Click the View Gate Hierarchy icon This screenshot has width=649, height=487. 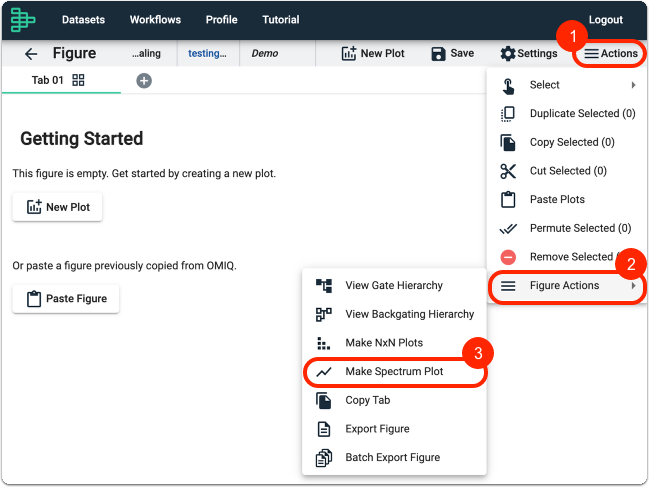pos(324,285)
